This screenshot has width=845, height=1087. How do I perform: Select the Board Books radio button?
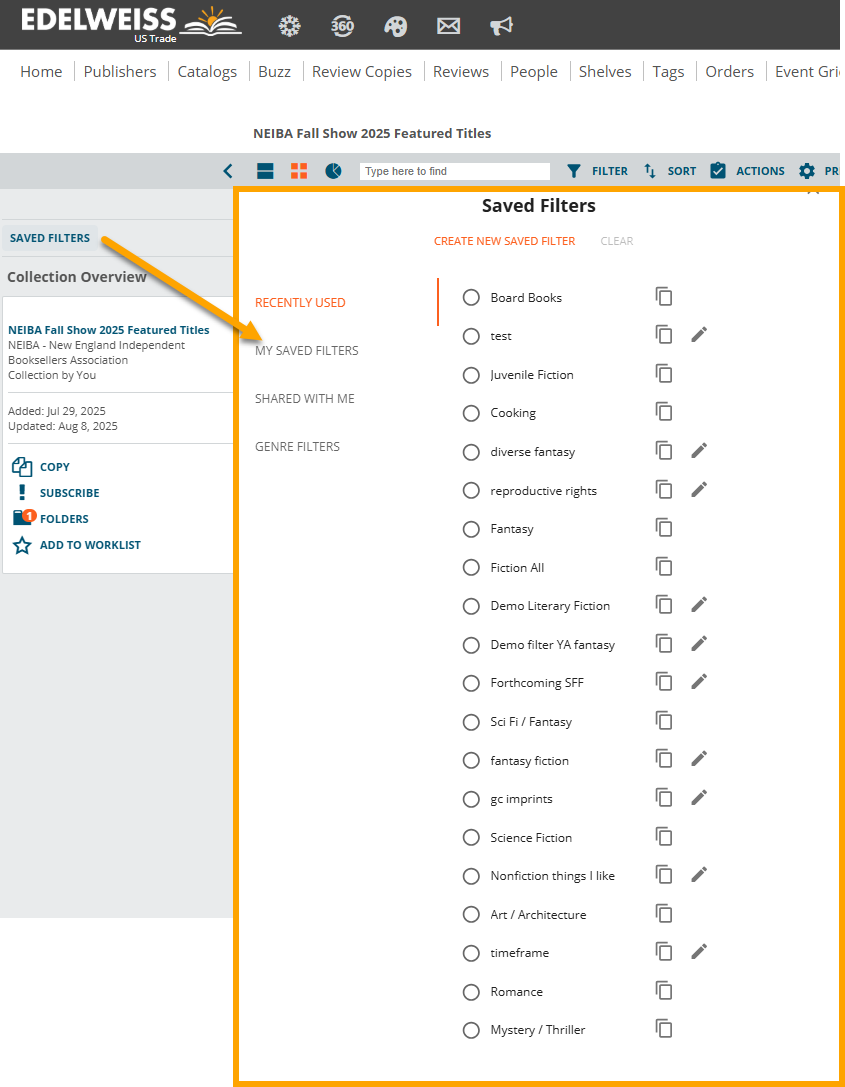pos(471,297)
